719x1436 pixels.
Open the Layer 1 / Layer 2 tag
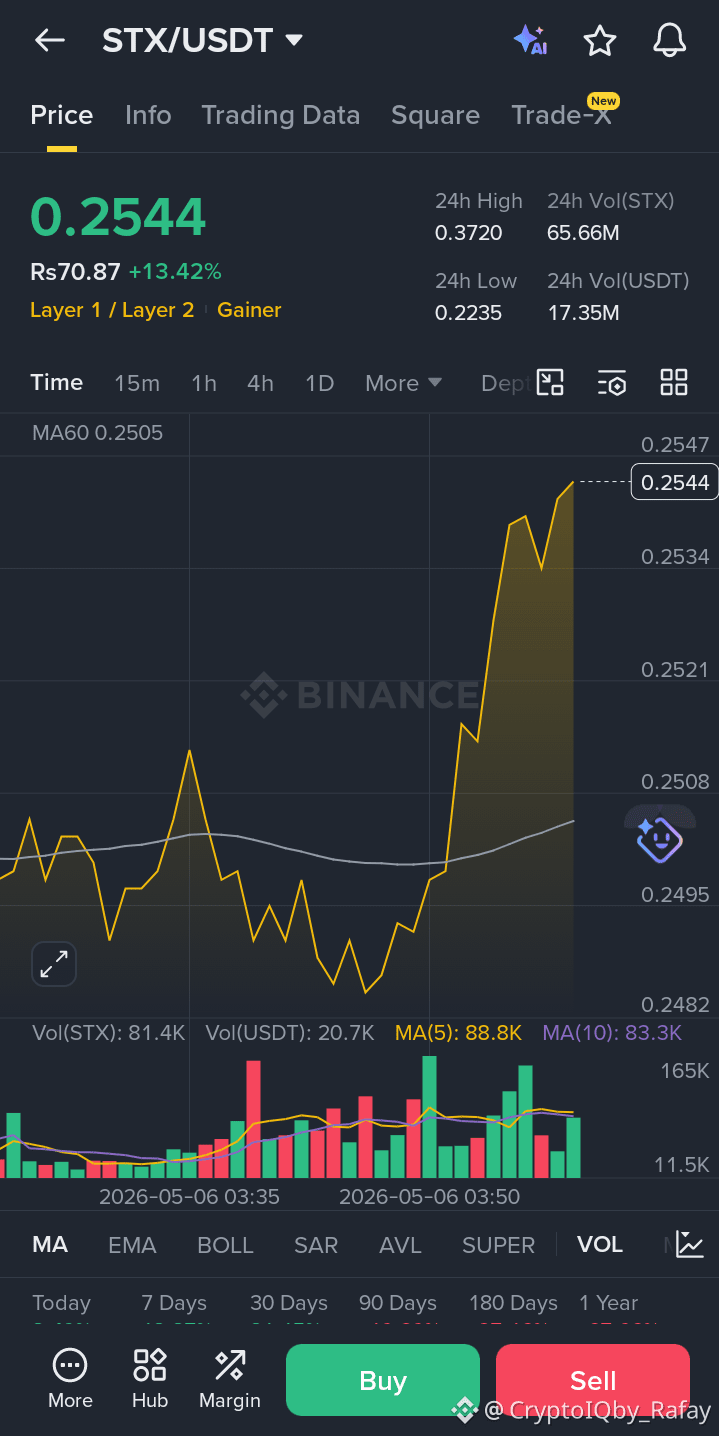coord(112,310)
